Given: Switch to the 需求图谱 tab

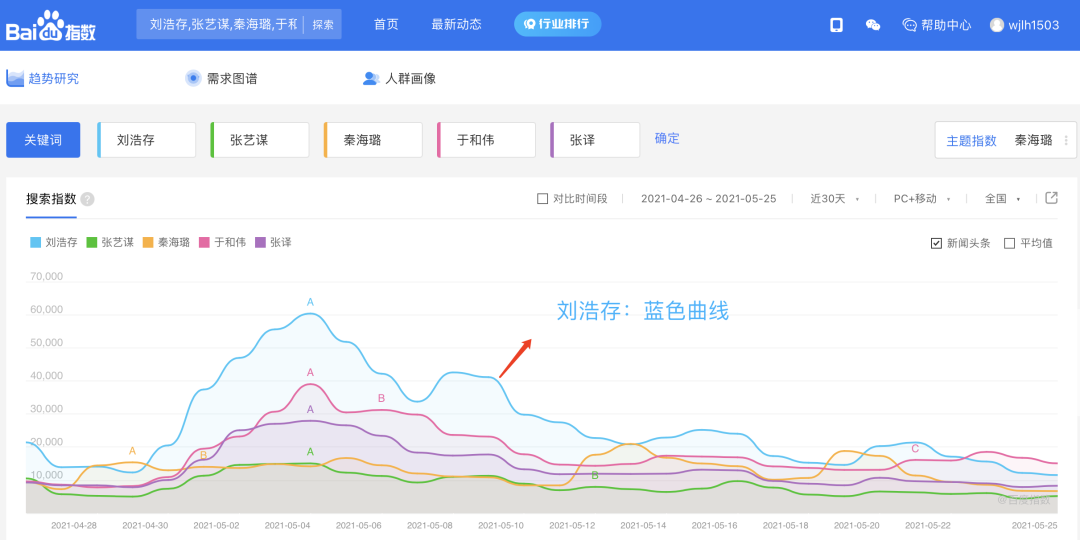Looking at the screenshot, I should click(x=221, y=78).
